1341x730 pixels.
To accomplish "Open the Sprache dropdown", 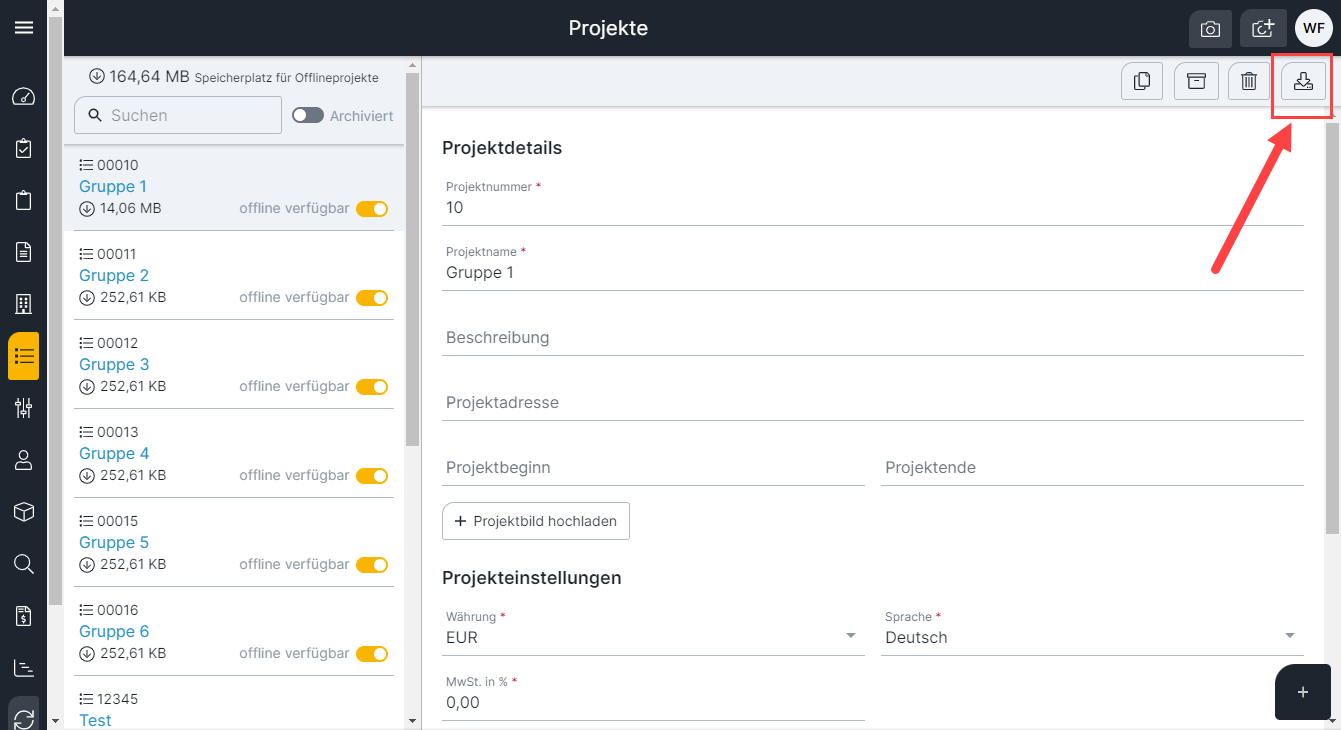I will coord(1092,637).
